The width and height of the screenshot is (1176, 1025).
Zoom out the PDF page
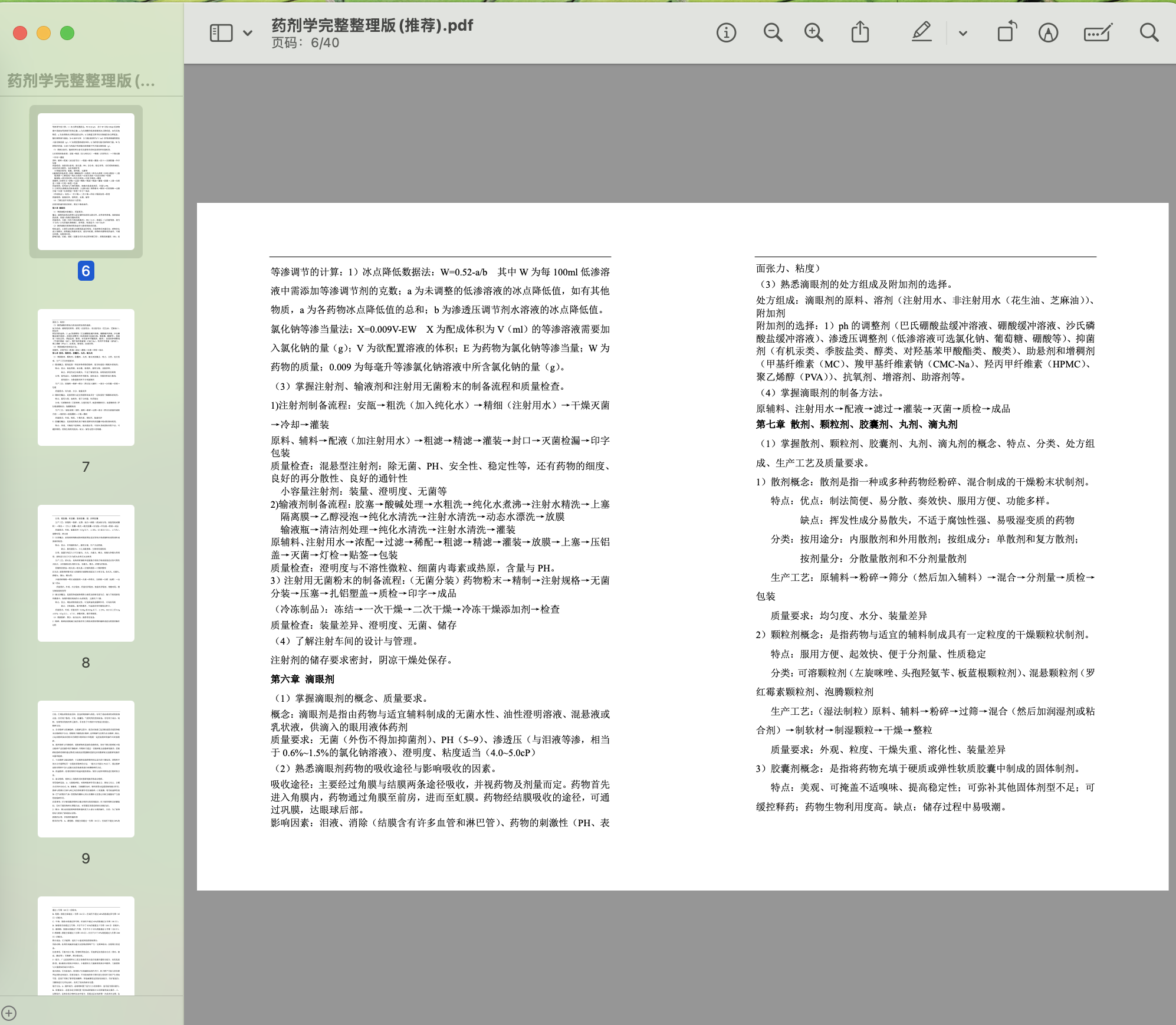tap(773, 32)
